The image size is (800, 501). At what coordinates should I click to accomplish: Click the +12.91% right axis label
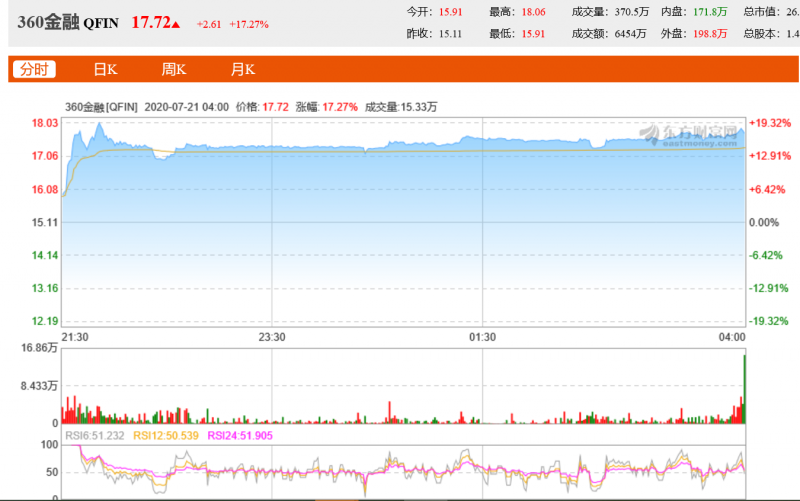[x=770, y=156]
